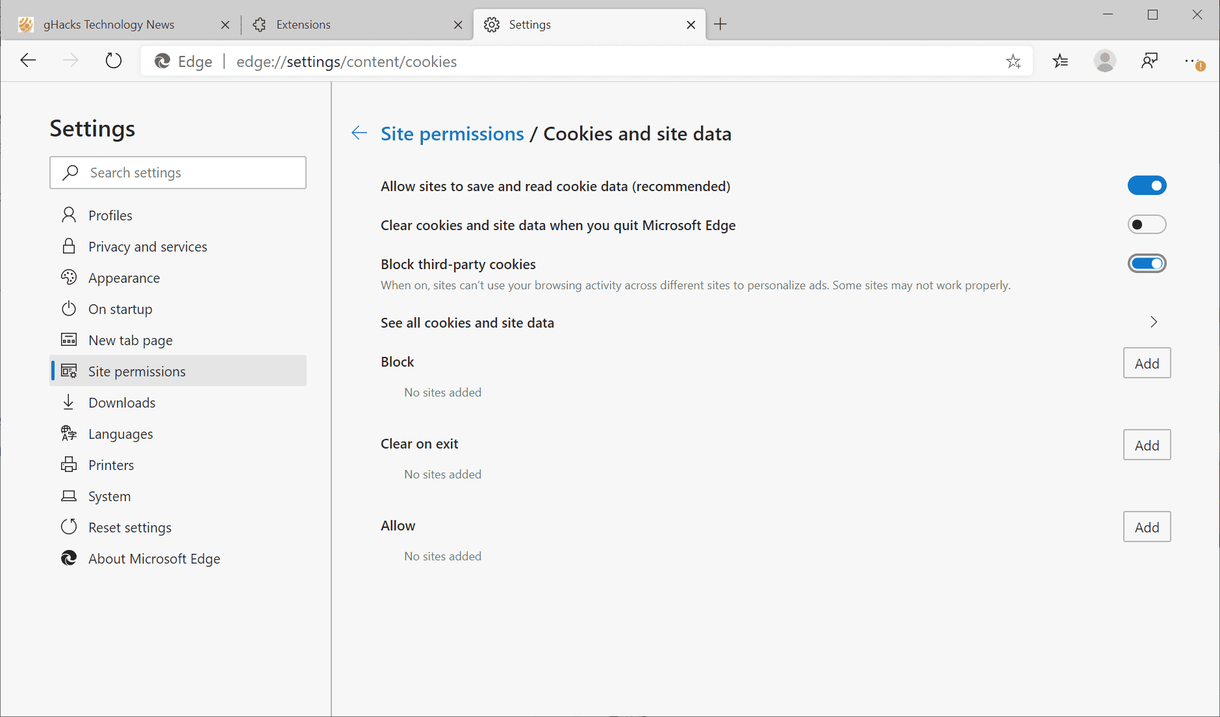Click the address bar URL text
1220x717 pixels.
point(346,61)
